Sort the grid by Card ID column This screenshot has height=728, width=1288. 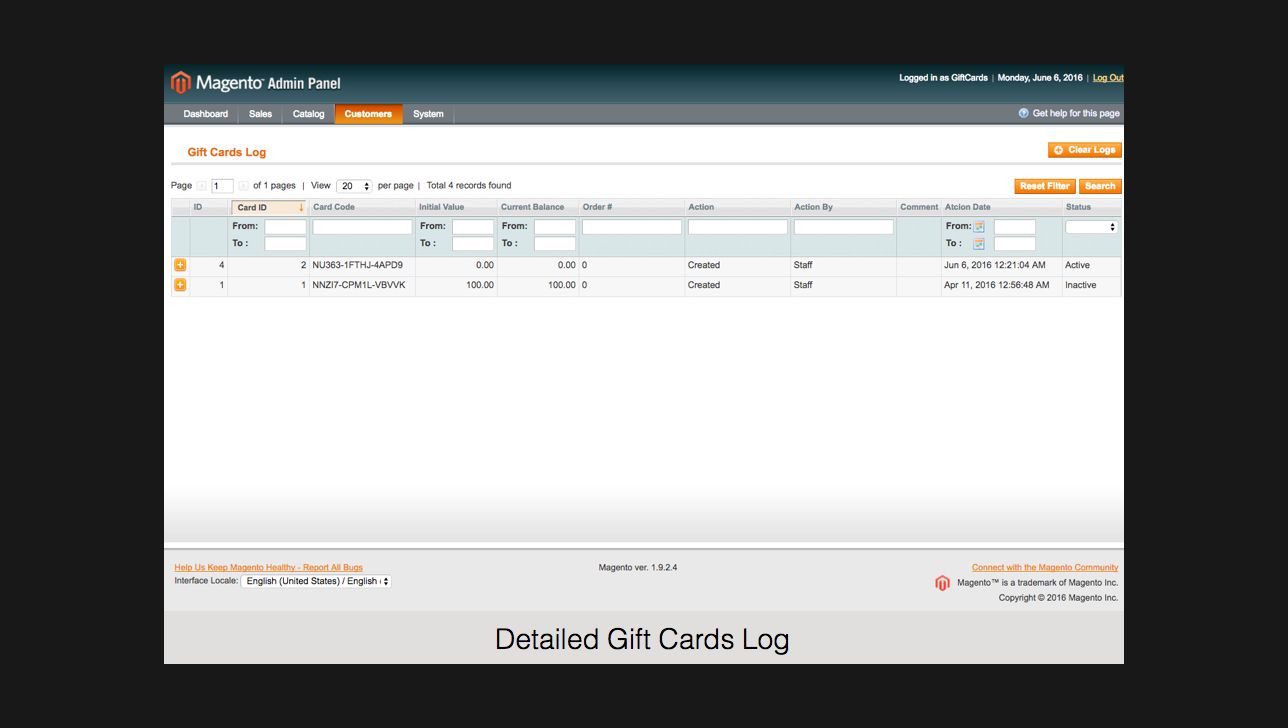(x=252, y=208)
